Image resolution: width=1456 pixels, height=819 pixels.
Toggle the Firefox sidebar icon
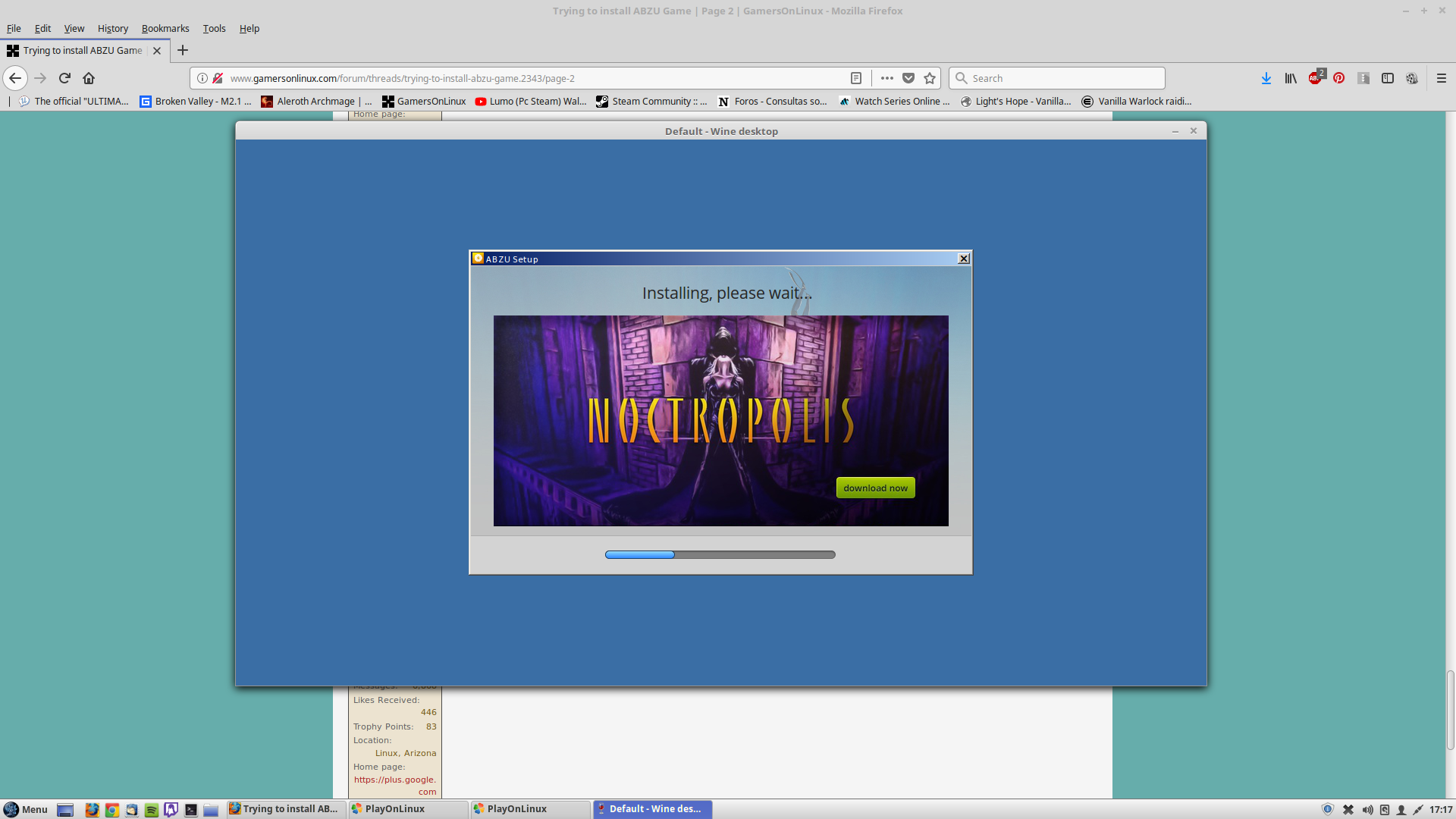[1388, 78]
